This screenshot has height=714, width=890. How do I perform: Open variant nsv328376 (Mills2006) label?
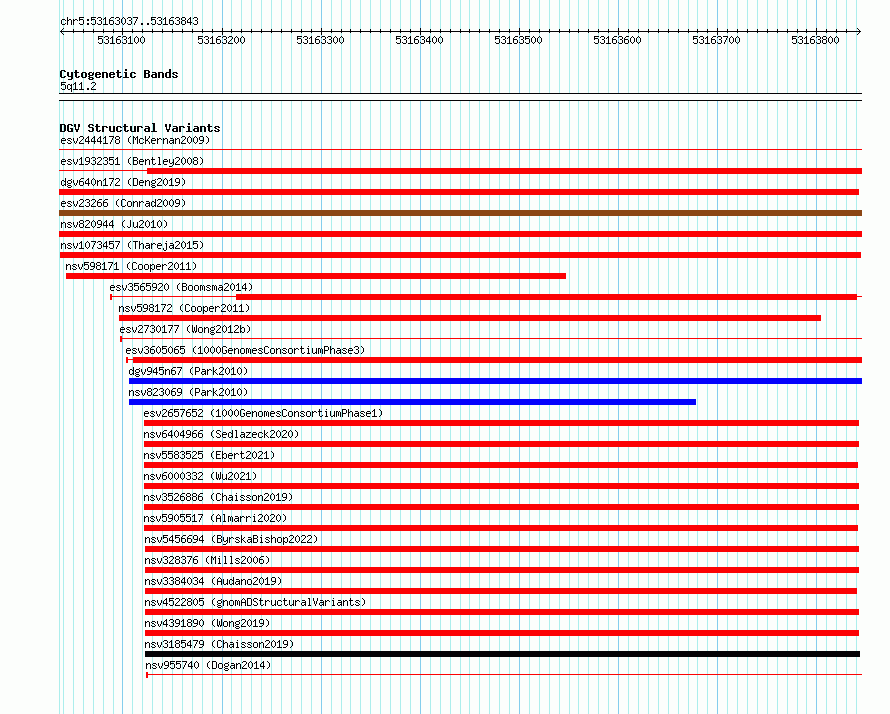coord(207,560)
